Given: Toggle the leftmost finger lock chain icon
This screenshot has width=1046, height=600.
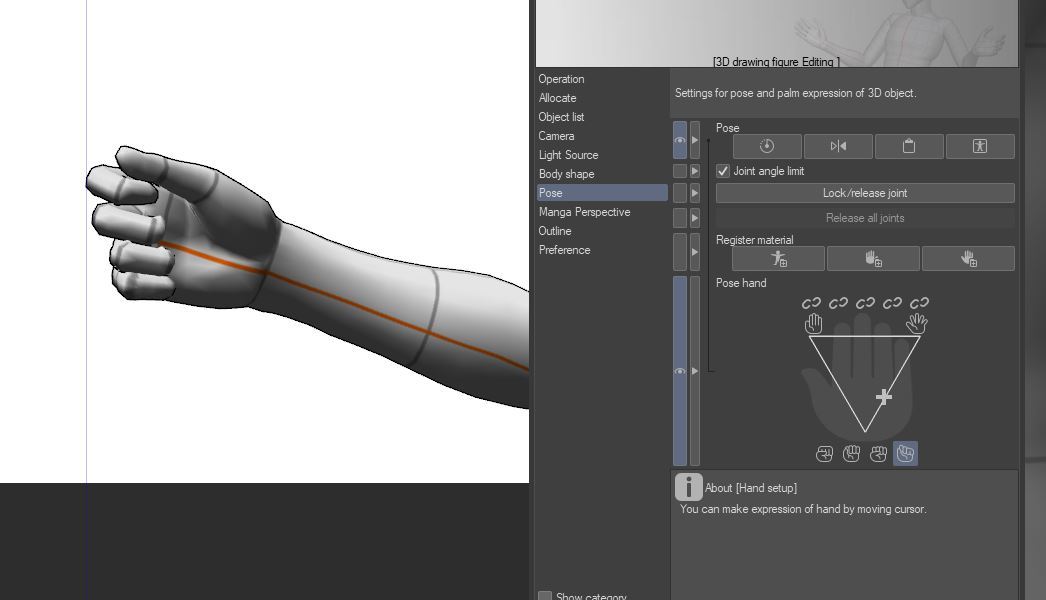Looking at the screenshot, I should click(x=811, y=303).
